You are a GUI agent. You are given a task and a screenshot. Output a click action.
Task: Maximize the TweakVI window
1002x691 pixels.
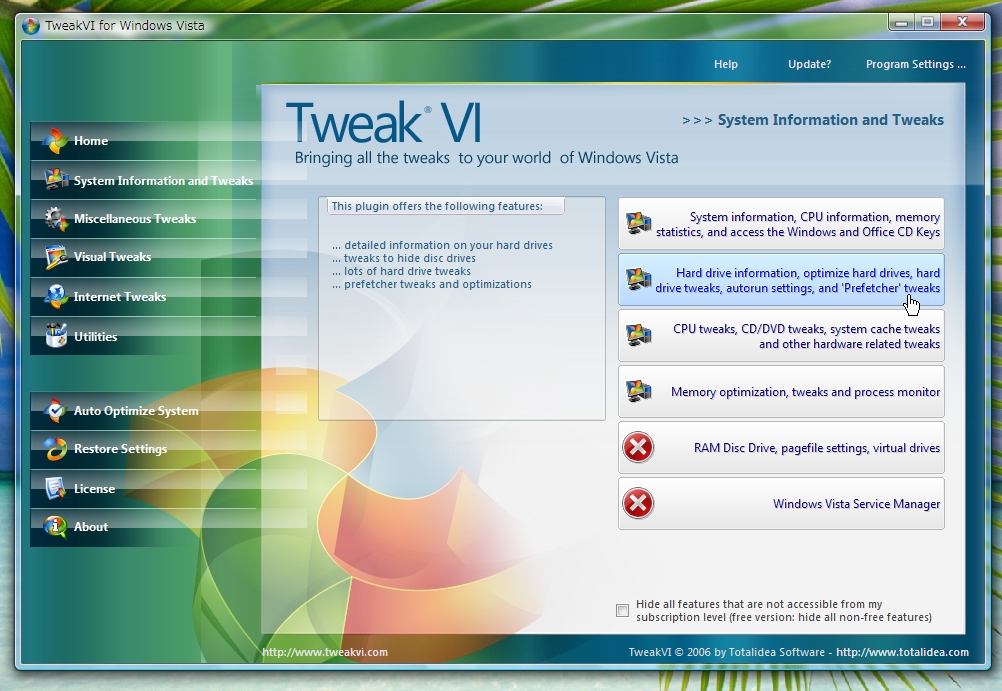pos(927,22)
